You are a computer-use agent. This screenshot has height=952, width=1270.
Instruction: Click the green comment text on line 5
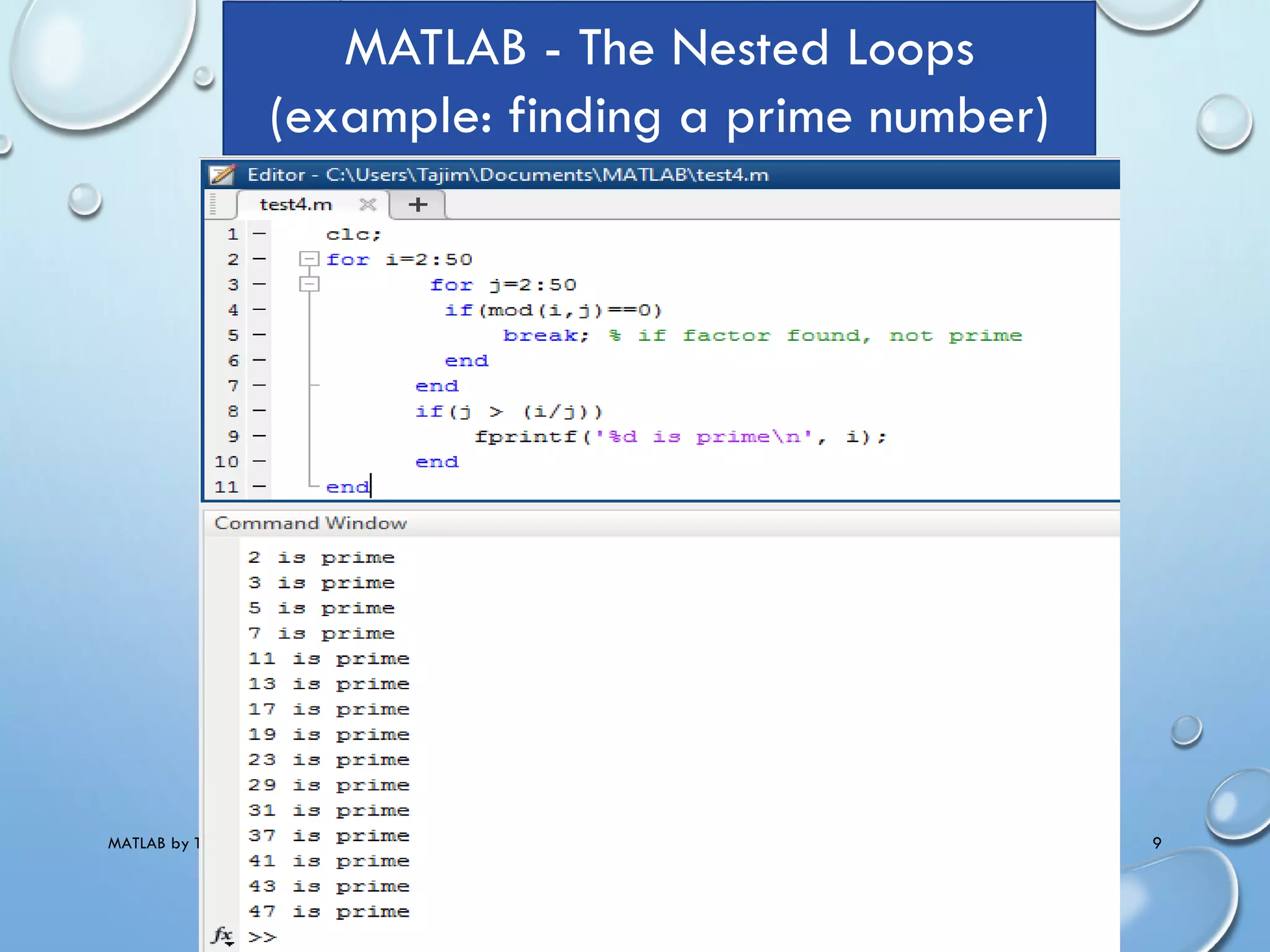click(x=815, y=335)
